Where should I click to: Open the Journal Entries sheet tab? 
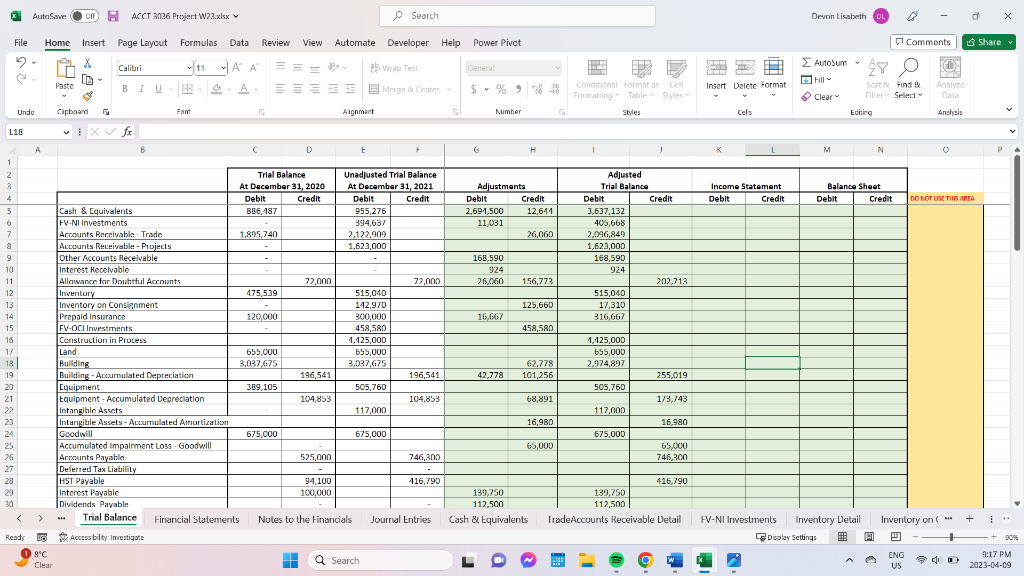tap(400, 519)
